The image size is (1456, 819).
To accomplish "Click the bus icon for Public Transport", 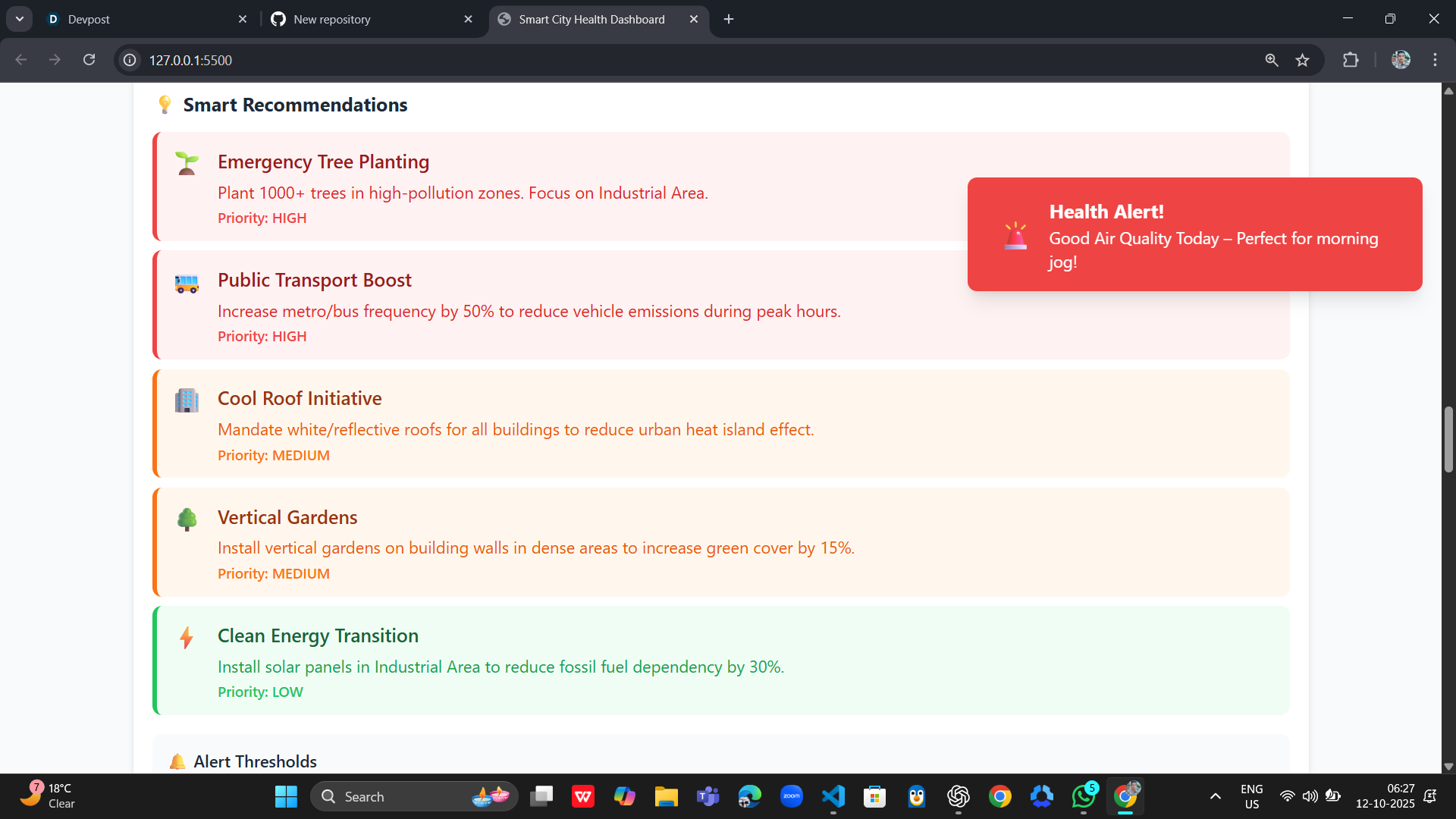I will point(187,283).
